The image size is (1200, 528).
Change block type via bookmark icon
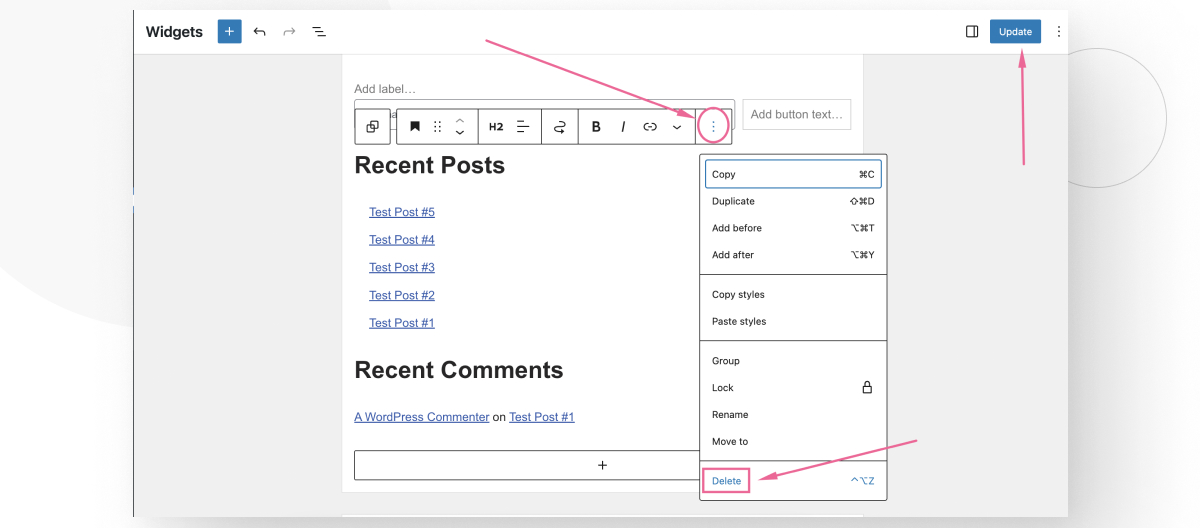(x=415, y=127)
